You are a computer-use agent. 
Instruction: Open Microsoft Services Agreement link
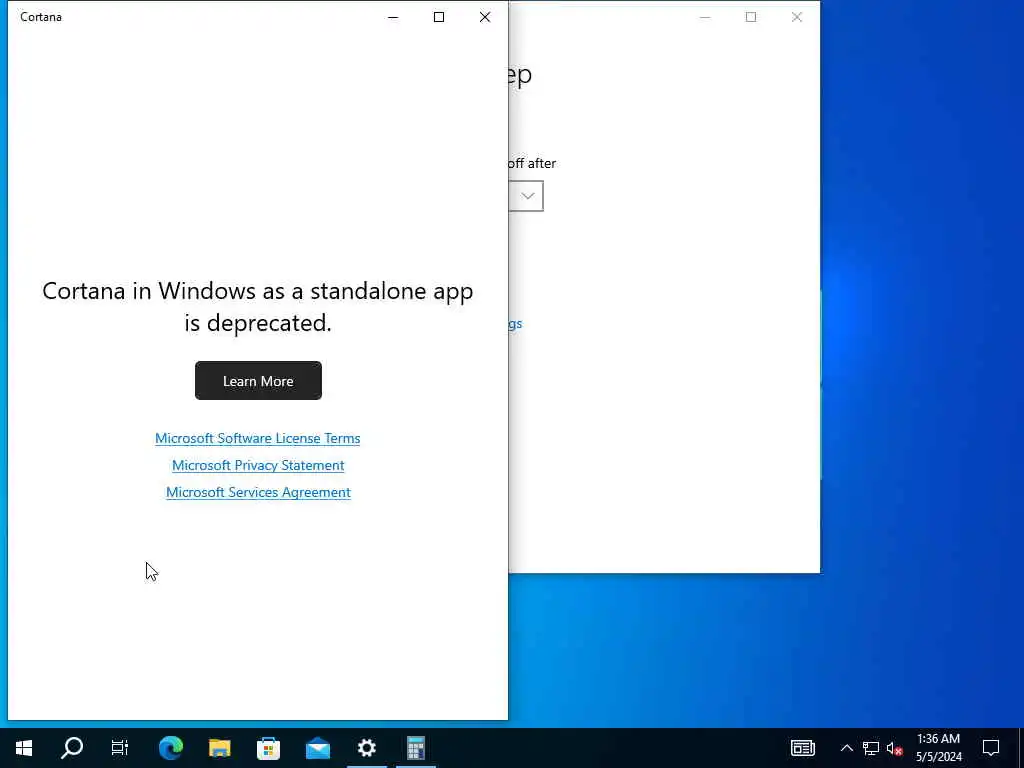(x=258, y=492)
